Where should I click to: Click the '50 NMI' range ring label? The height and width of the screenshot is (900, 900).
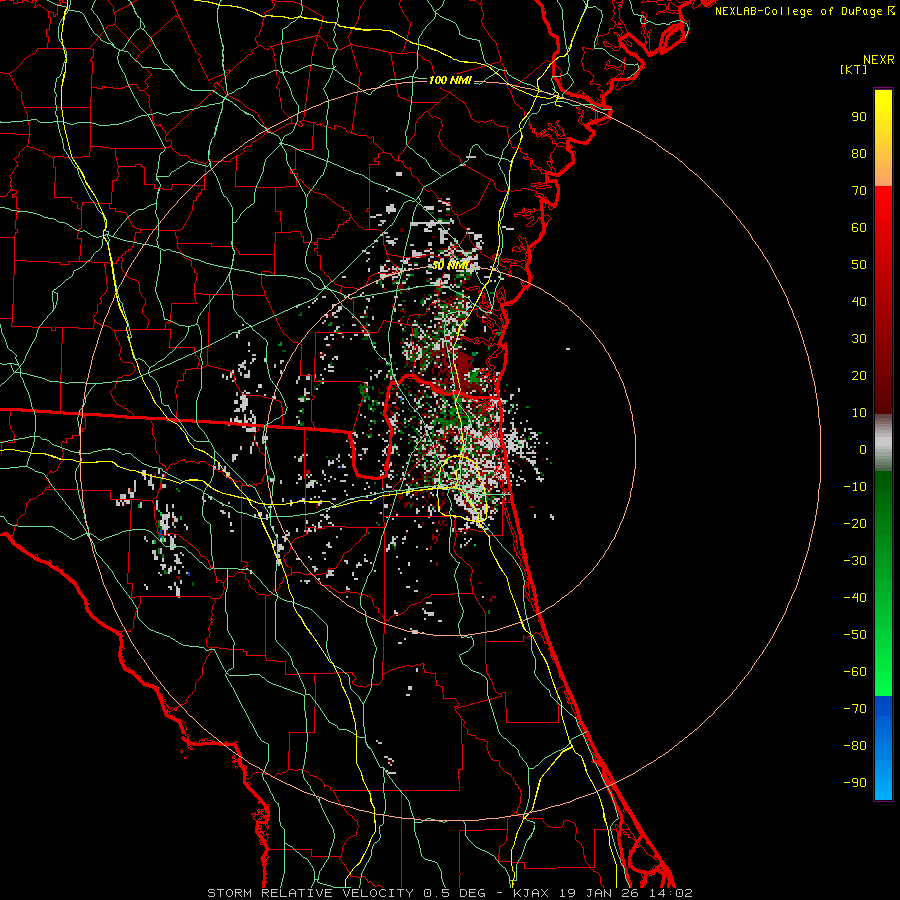pyautogui.click(x=451, y=266)
